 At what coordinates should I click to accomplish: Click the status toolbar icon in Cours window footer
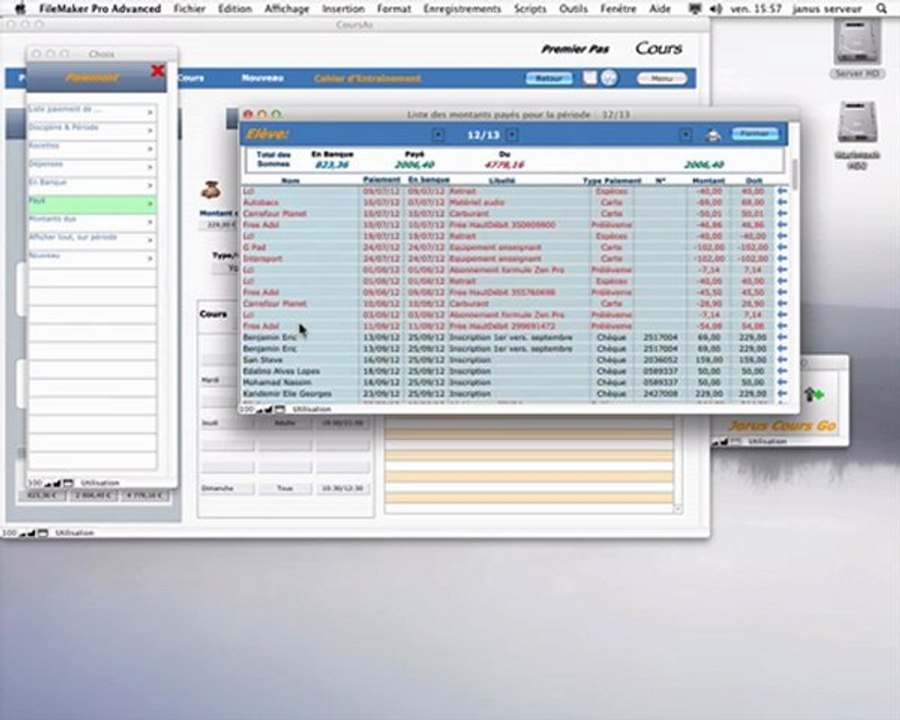[43, 533]
